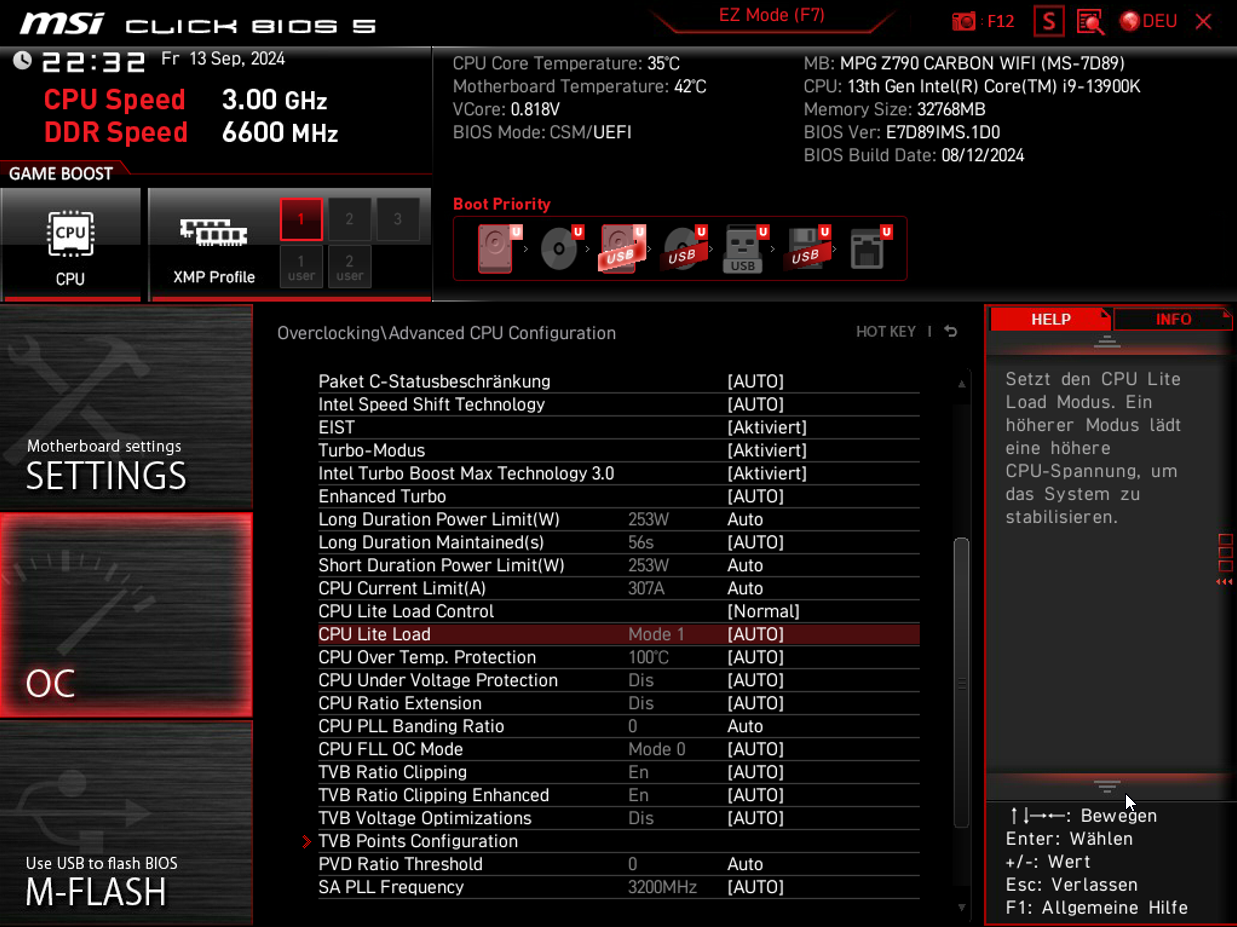Toggle CPU Game Boost button
1237x927 pixels.
70,244
